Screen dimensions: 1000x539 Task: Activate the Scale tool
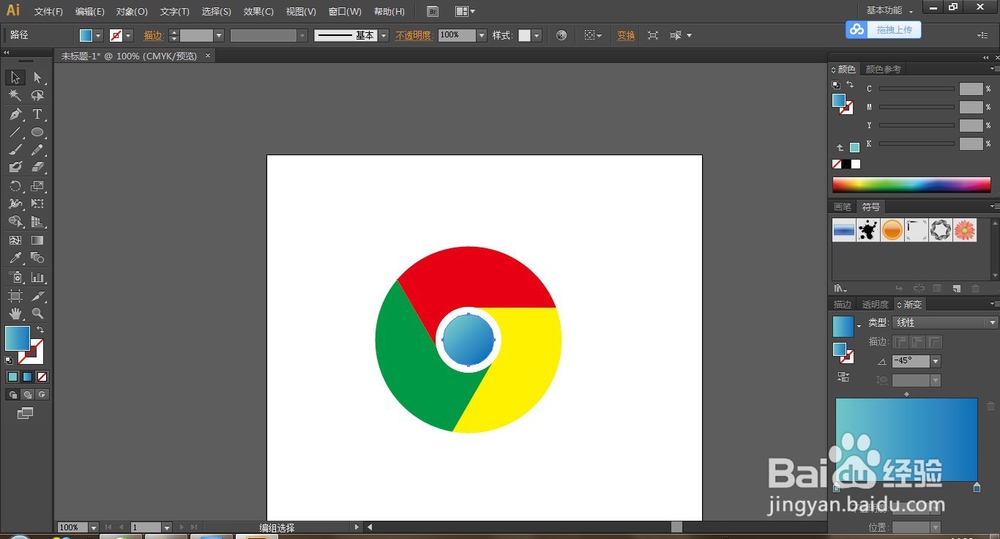click(38, 186)
